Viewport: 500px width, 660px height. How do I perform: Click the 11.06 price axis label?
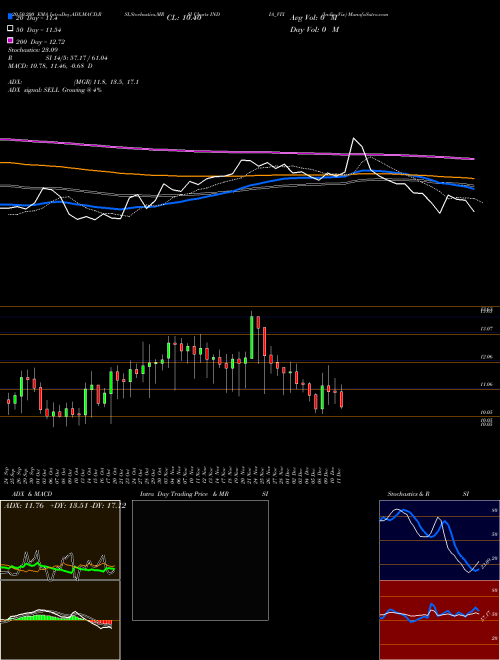coord(487,384)
